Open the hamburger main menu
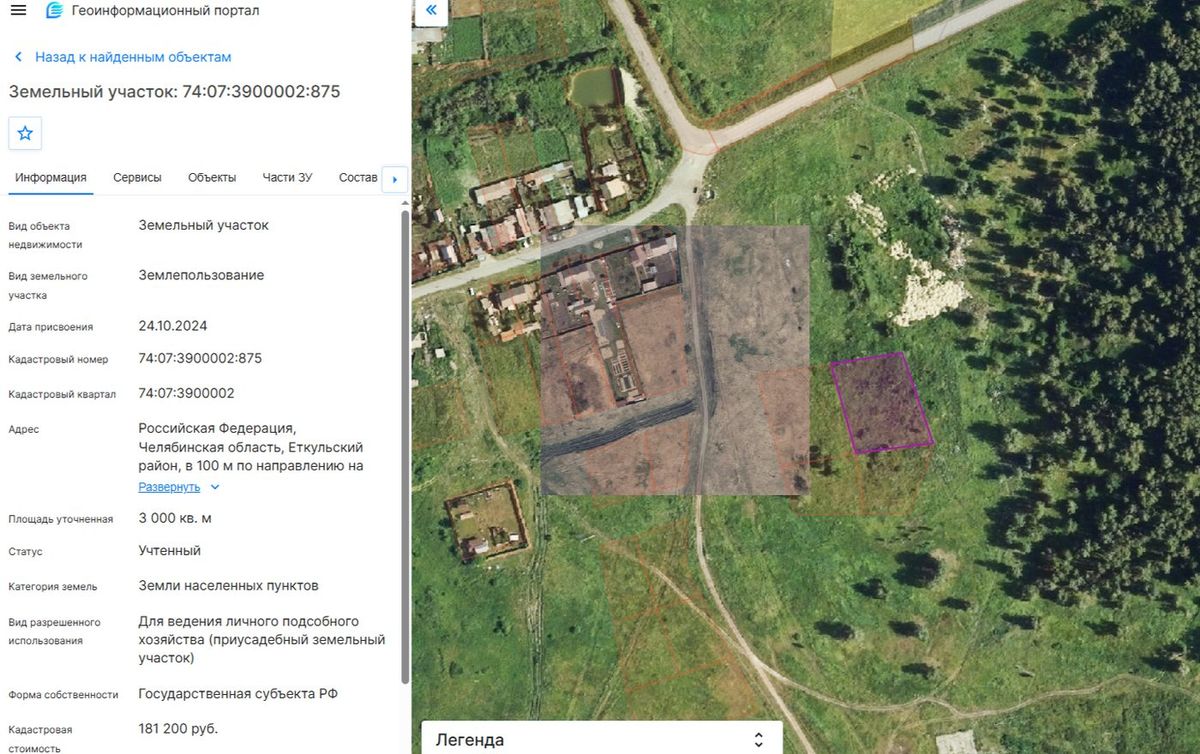Viewport: 1200px width, 754px height. tap(18, 11)
